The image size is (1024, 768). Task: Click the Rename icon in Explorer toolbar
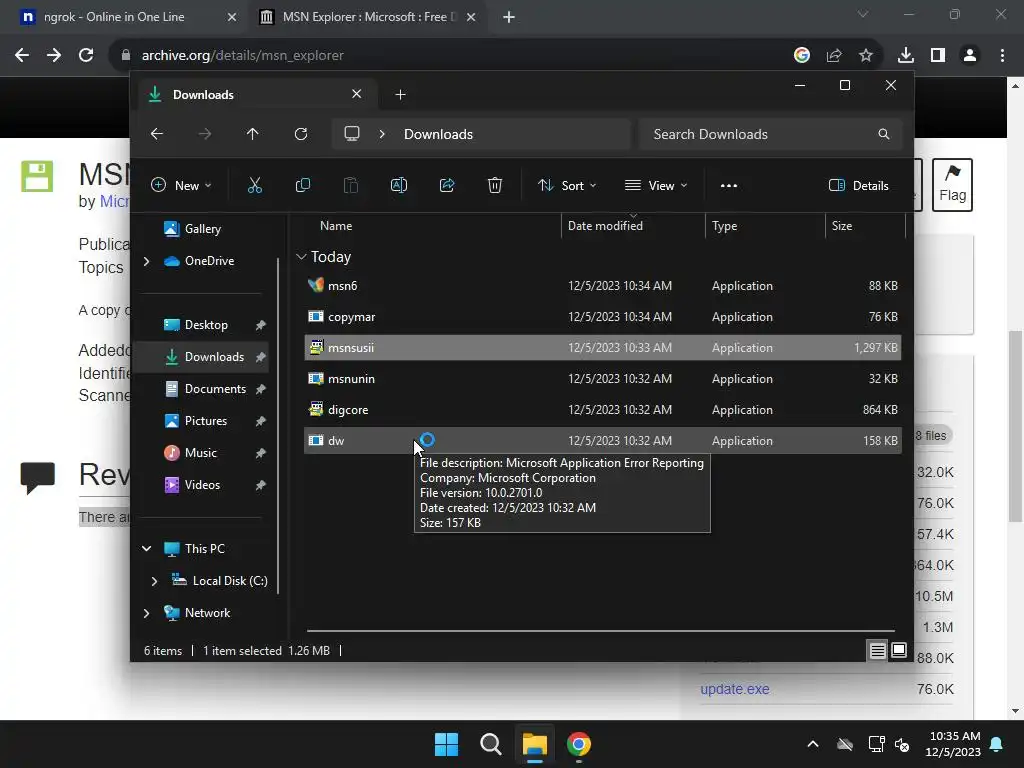398,185
